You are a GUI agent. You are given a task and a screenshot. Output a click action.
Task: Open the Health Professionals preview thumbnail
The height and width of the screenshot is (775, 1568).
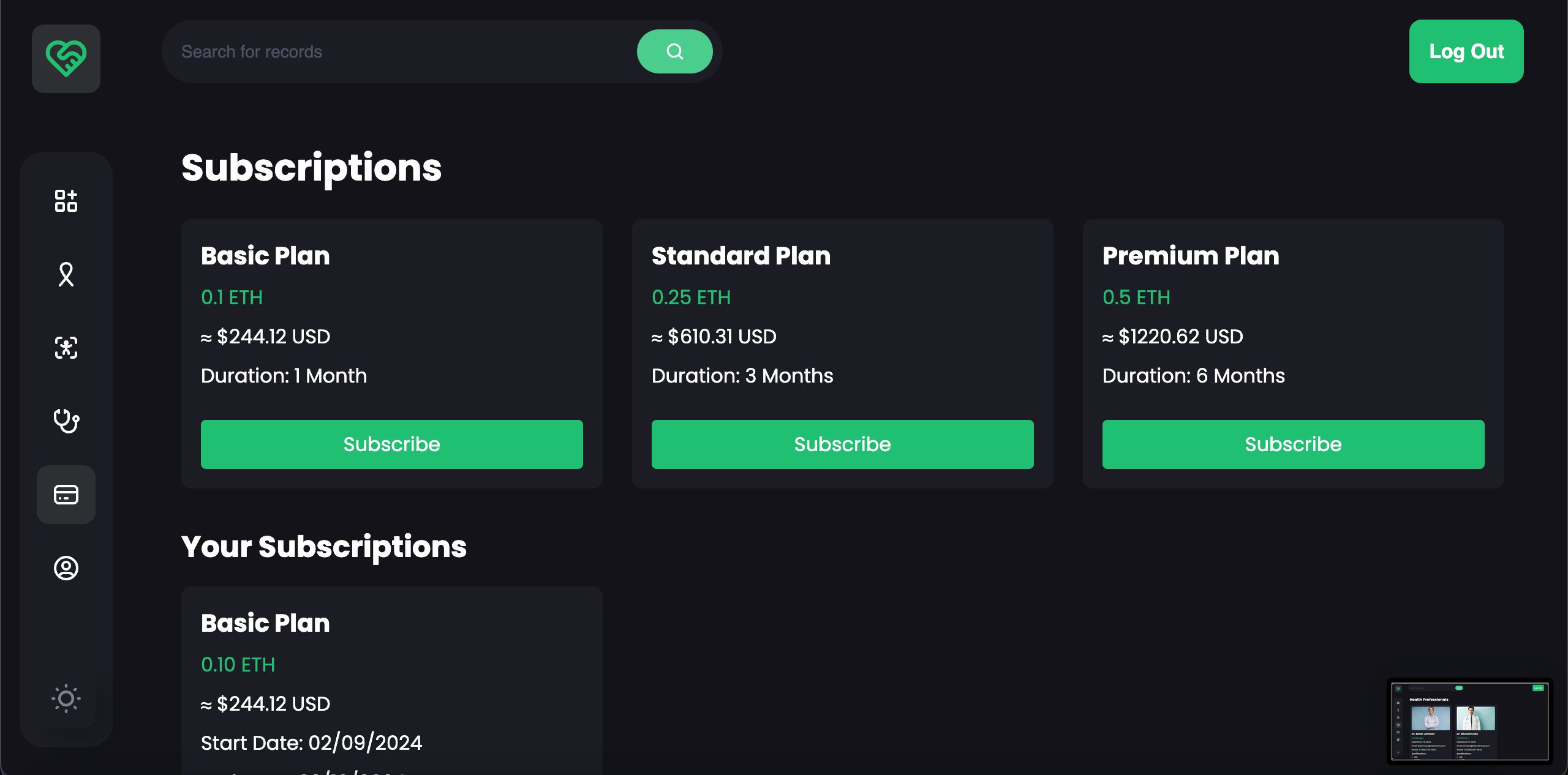click(x=1470, y=722)
